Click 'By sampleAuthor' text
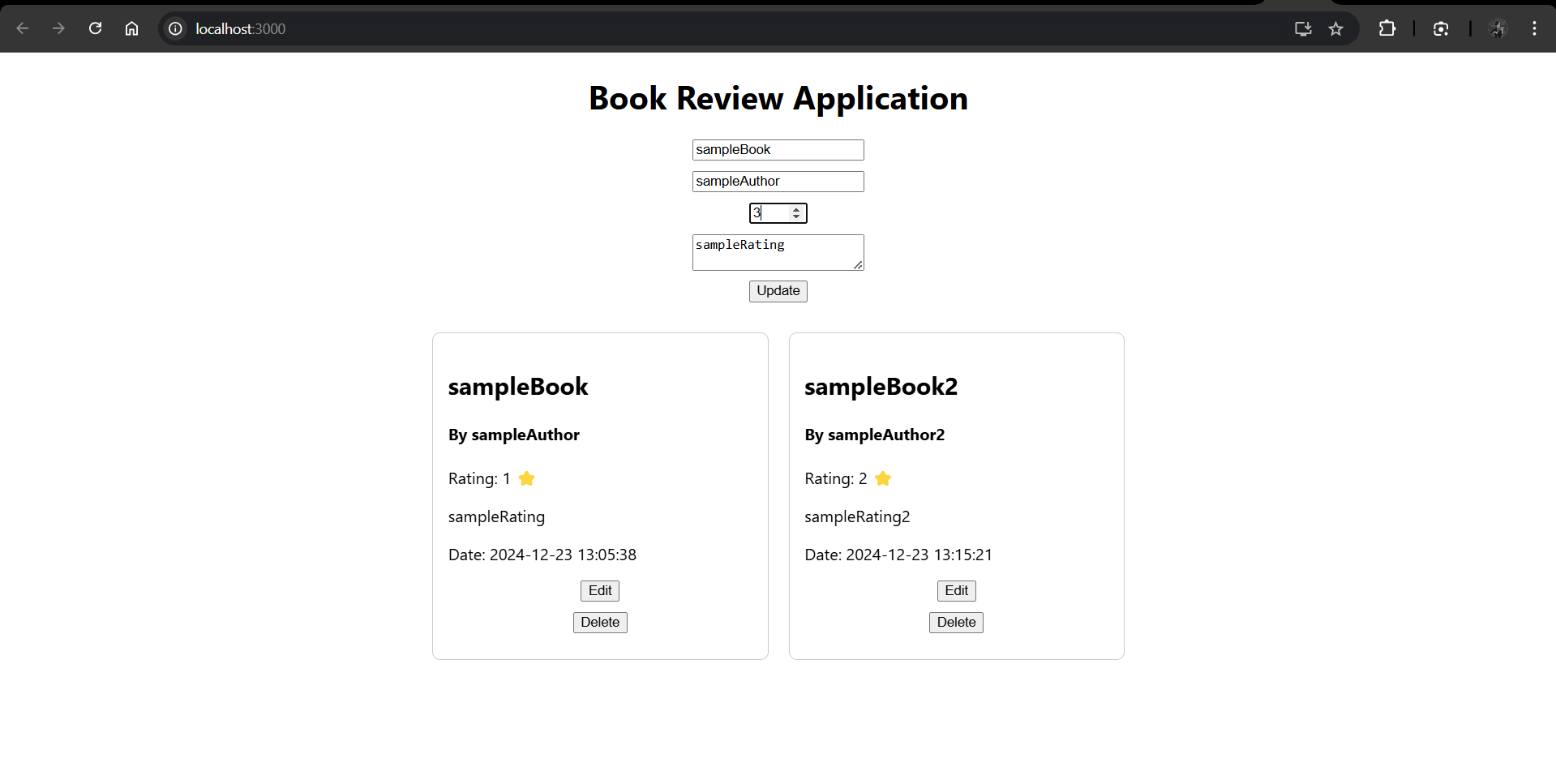This screenshot has width=1556, height=784. pyautogui.click(x=514, y=435)
